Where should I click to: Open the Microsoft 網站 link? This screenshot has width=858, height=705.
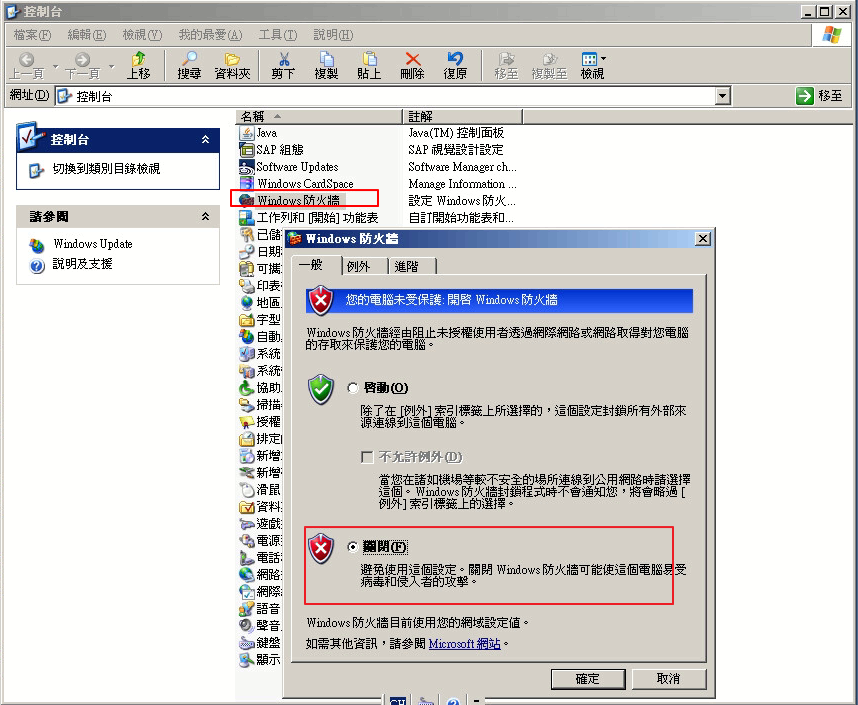(x=465, y=644)
